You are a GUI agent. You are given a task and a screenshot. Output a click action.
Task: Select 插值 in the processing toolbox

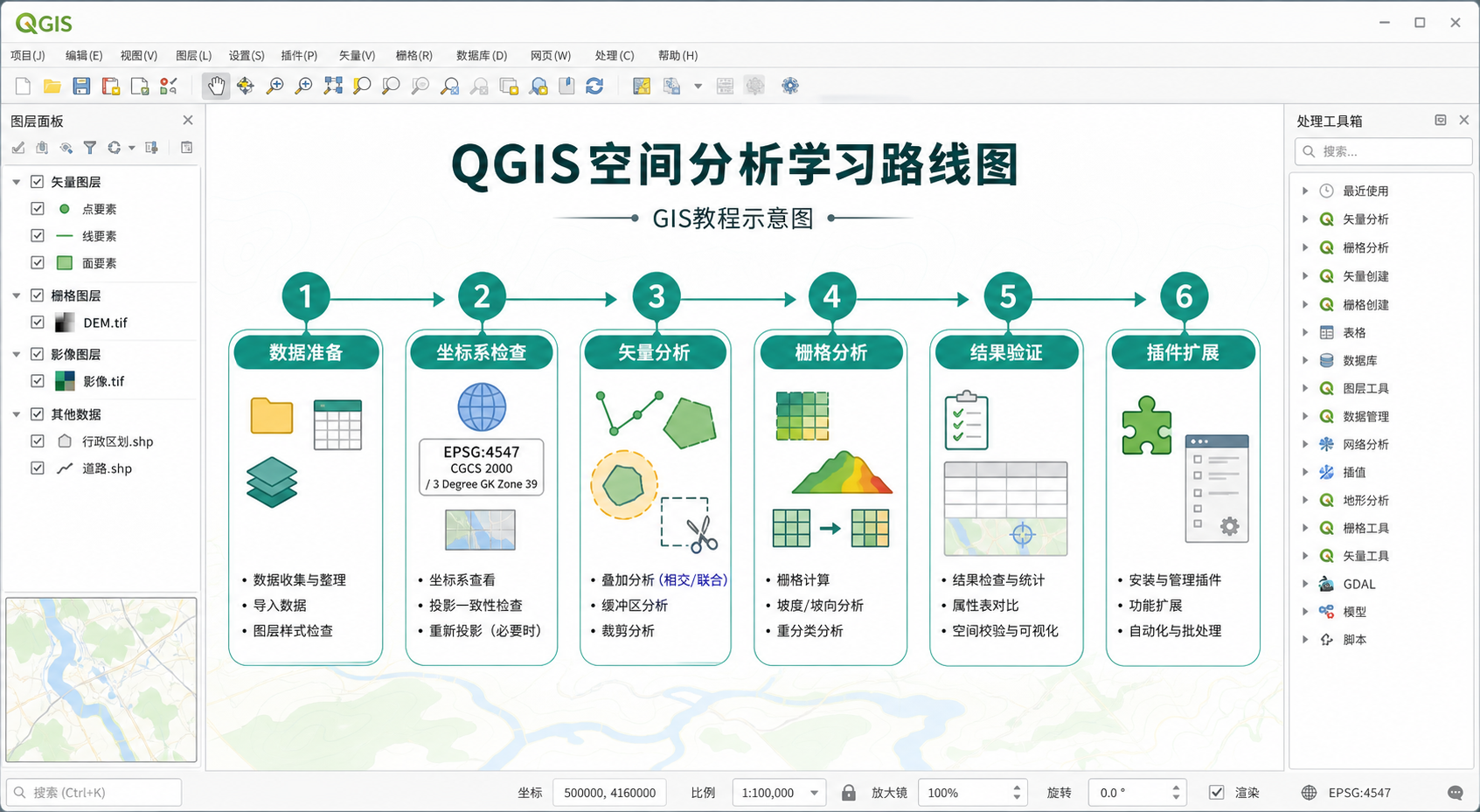[1354, 472]
